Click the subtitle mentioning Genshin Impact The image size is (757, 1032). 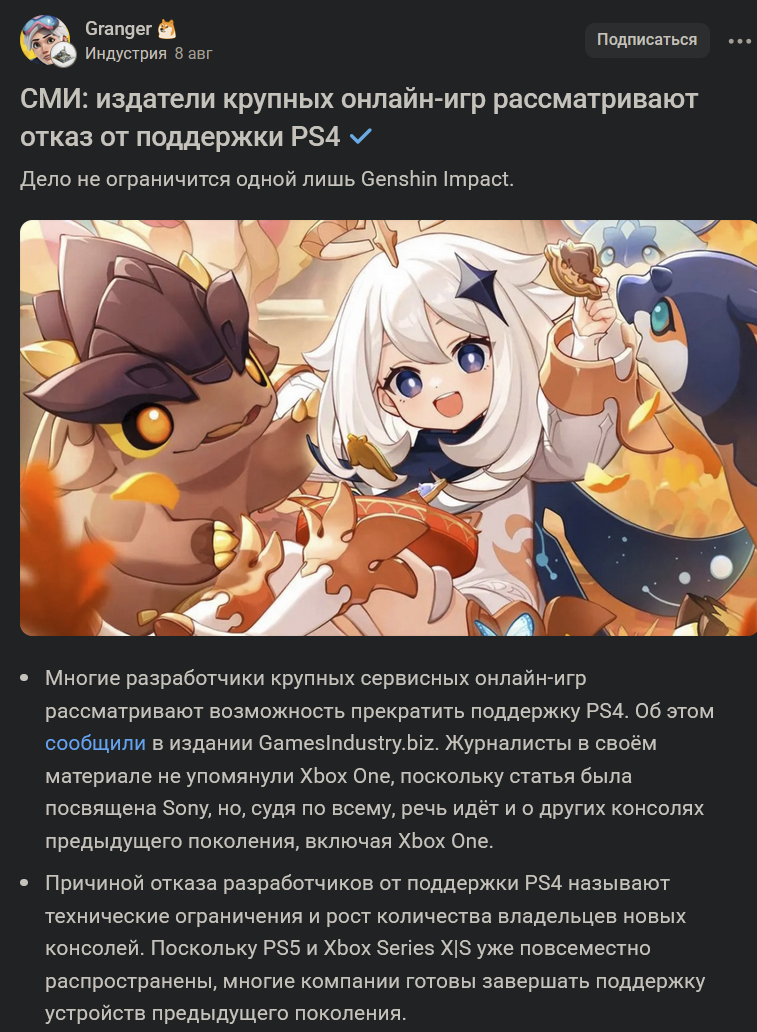pyautogui.click(x=267, y=179)
